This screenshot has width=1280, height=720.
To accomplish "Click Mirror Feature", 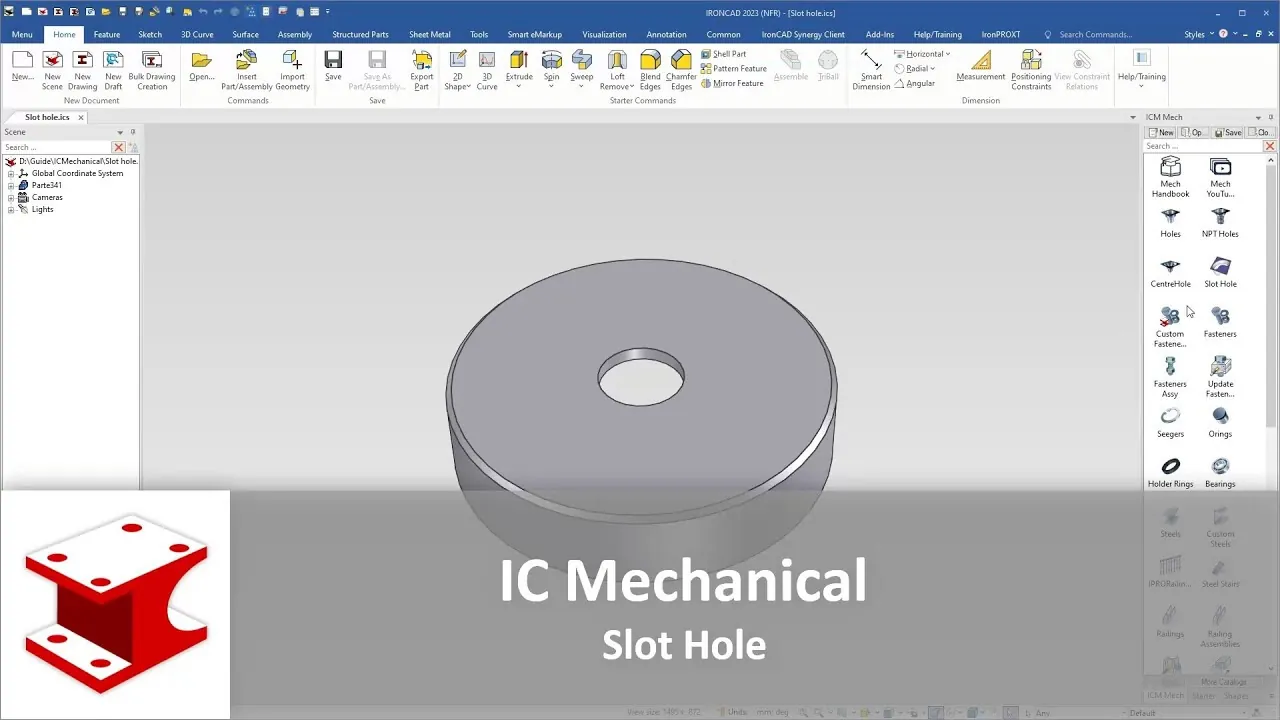I will [732, 83].
